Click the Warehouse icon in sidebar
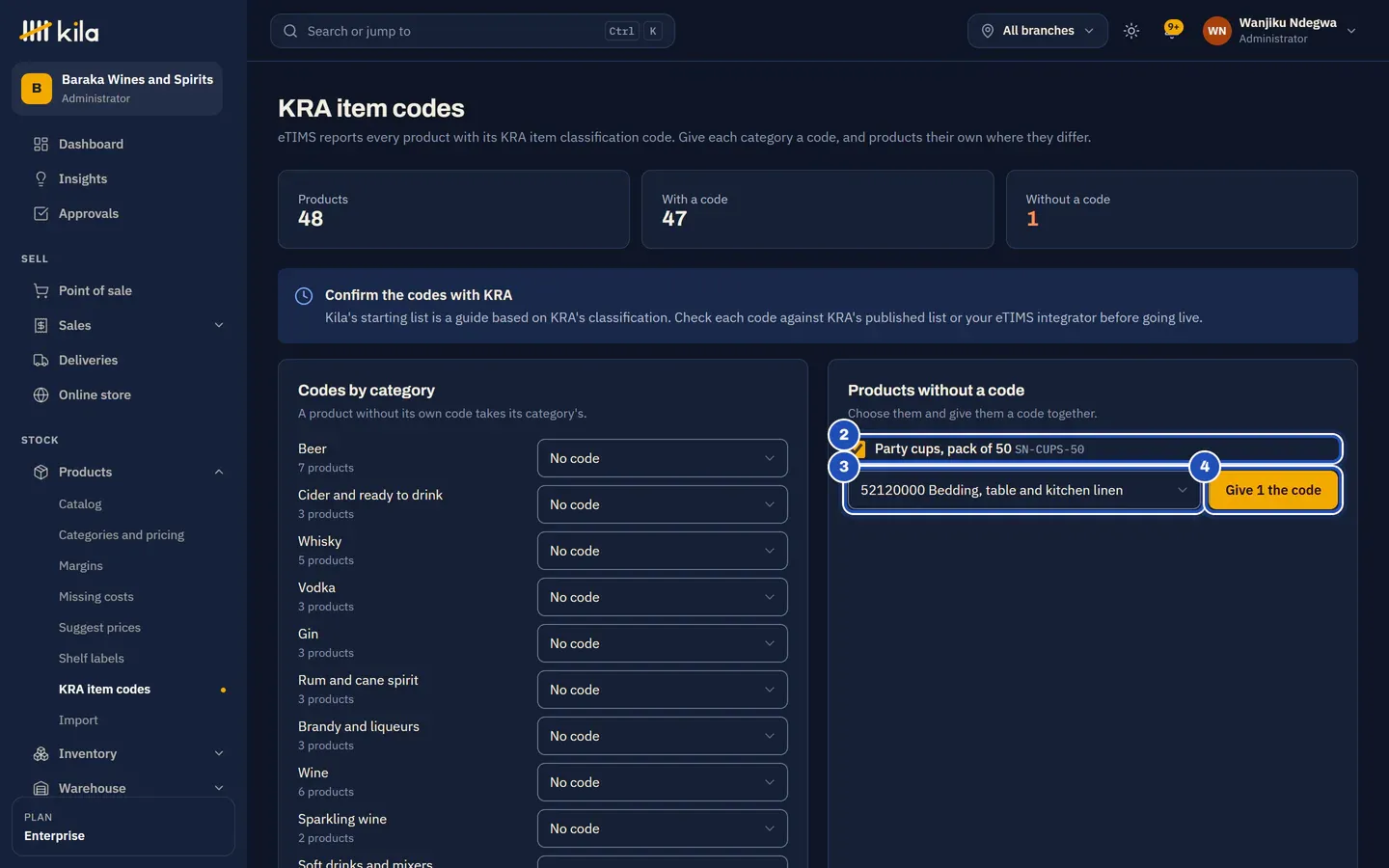Image resolution: width=1389 pixels, height=868 pixels. point(41,789)
